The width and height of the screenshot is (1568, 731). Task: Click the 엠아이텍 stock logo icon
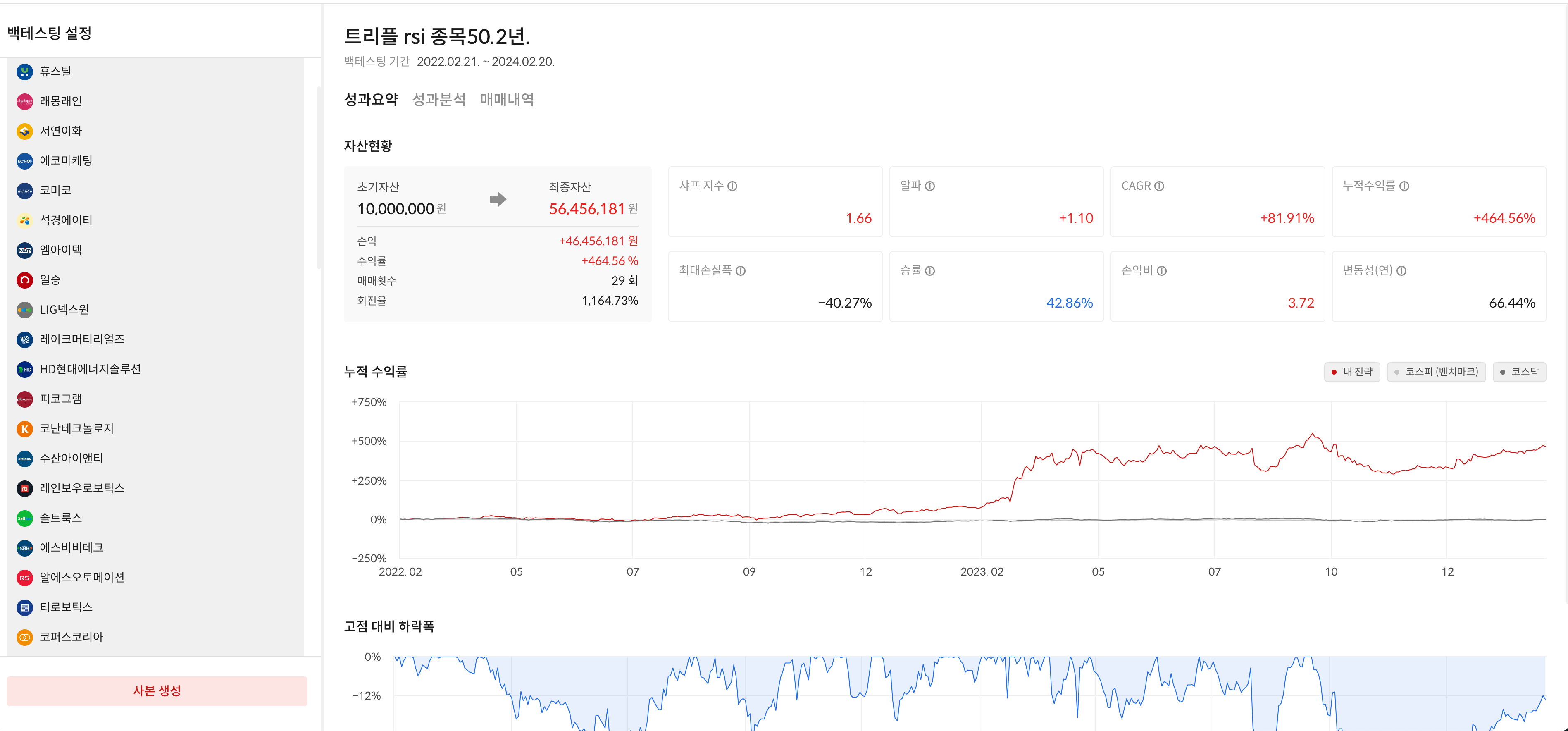click(24, 251)
